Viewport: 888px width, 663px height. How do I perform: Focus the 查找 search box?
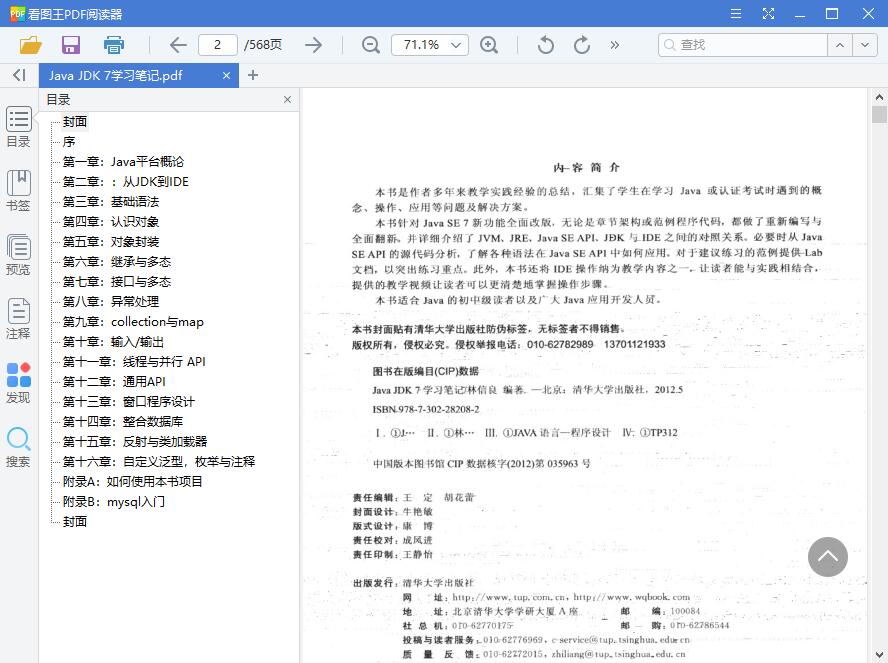click(x=742, y=45)
